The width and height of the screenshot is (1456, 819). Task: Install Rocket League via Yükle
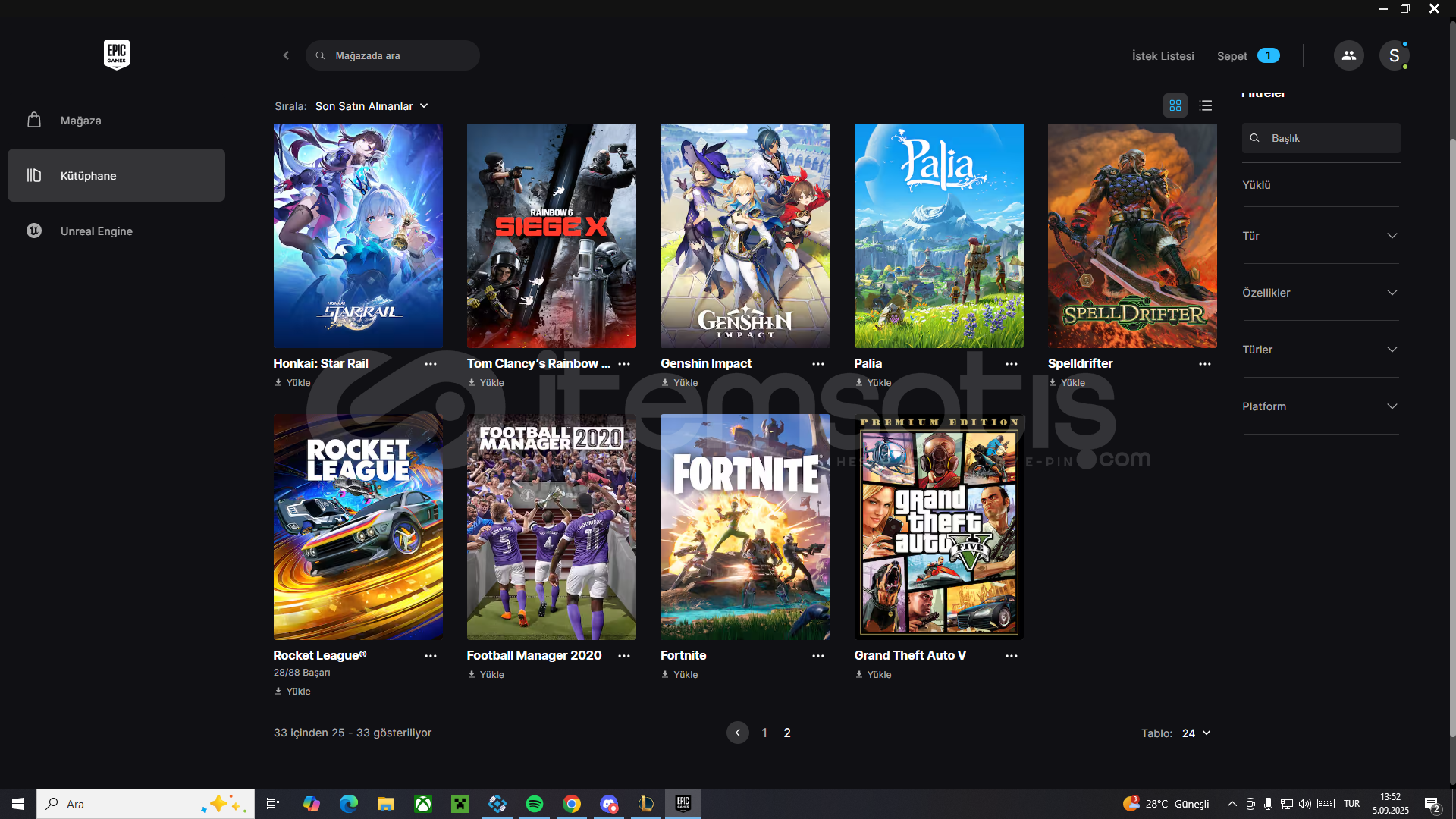pos(293,692)
